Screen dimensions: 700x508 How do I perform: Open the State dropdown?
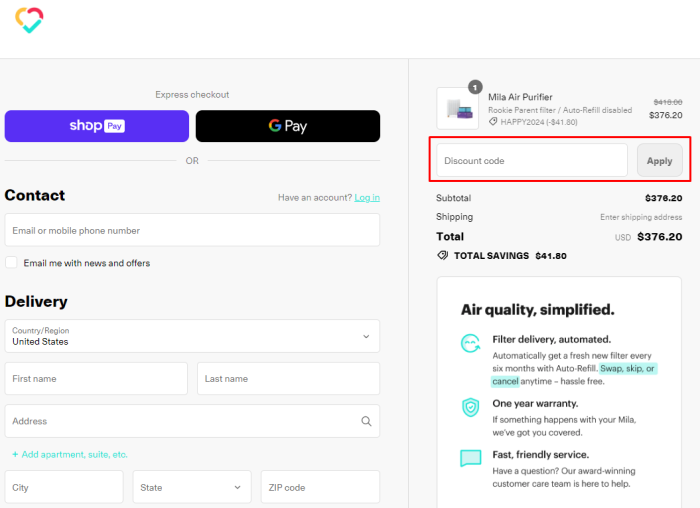[192, 487]
